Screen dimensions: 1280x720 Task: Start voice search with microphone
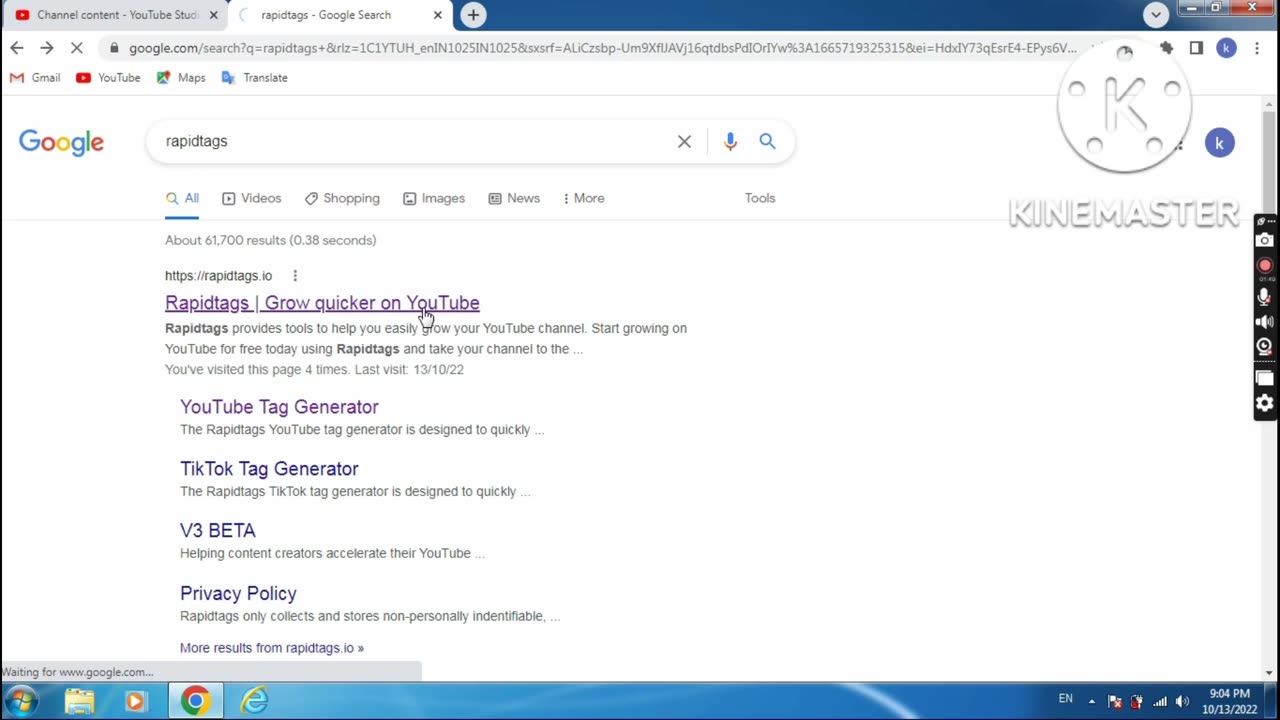click(730, 142)
